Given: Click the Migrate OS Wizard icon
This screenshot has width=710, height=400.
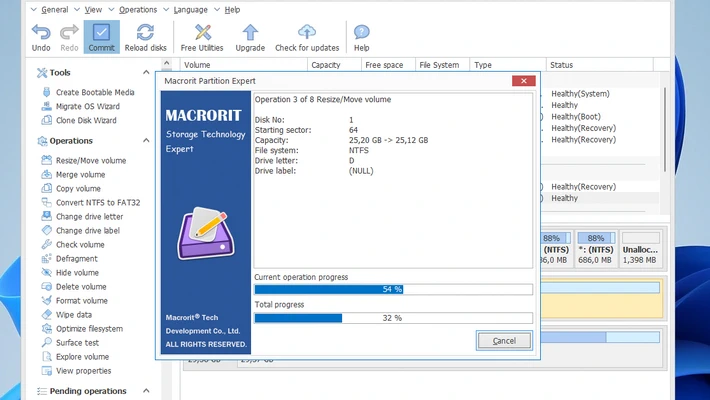Looking at the screenshot, I should 46,106.
